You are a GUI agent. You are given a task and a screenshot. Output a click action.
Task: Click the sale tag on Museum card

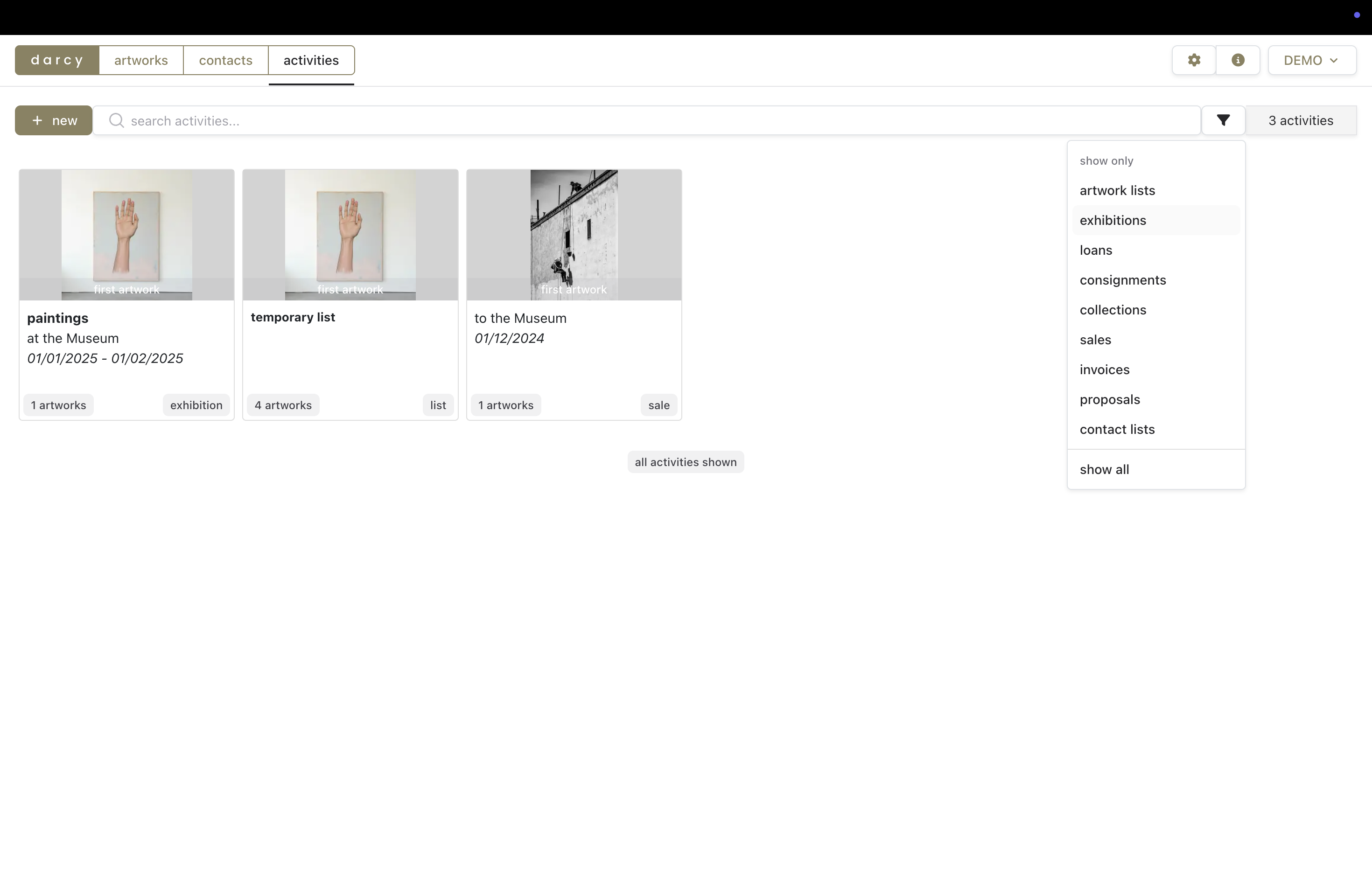pos(658,405)
